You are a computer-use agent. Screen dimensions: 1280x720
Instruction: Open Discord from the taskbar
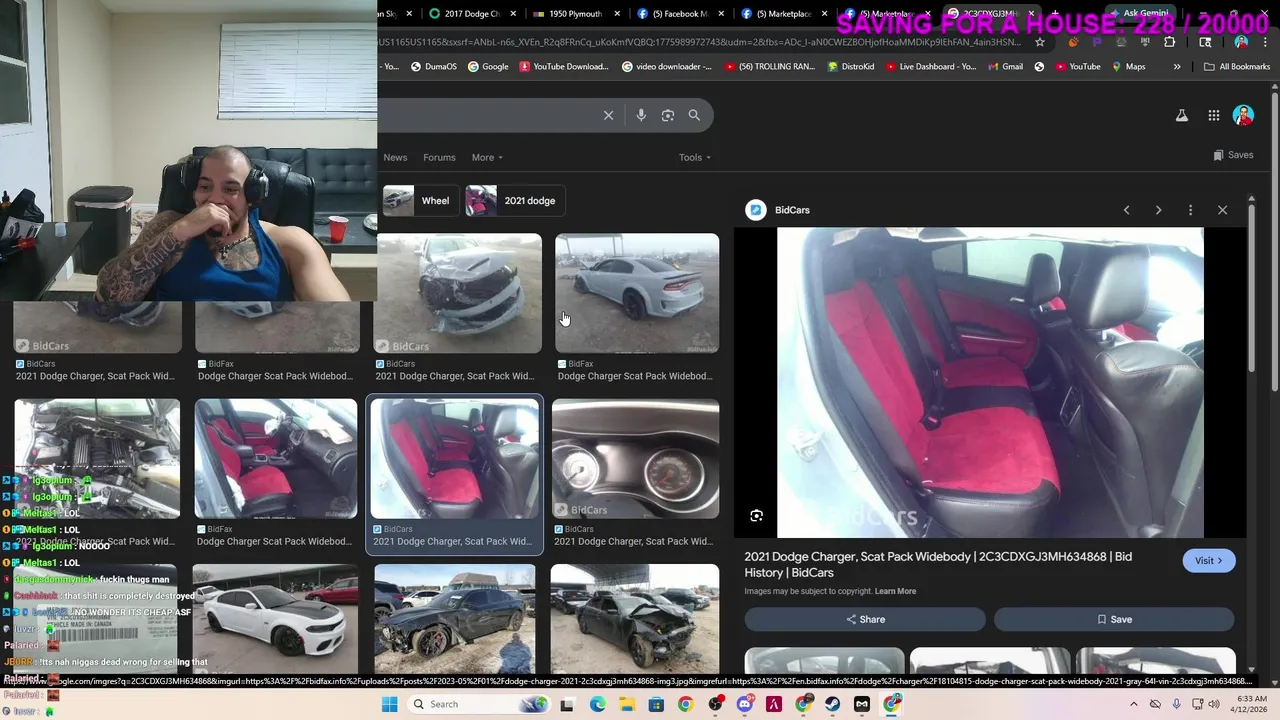coord(744,704)
